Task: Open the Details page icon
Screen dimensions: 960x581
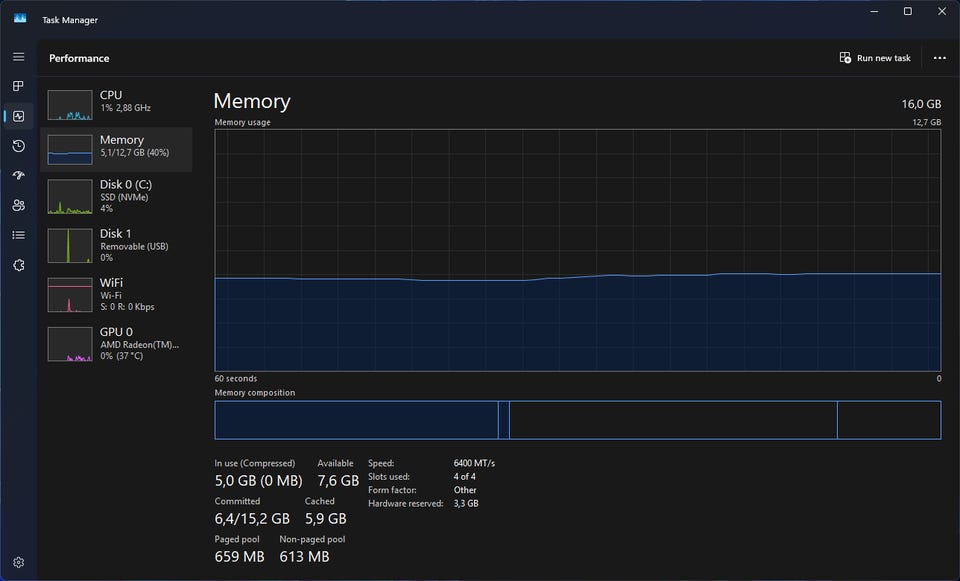Action: click(x=18, y=235)
